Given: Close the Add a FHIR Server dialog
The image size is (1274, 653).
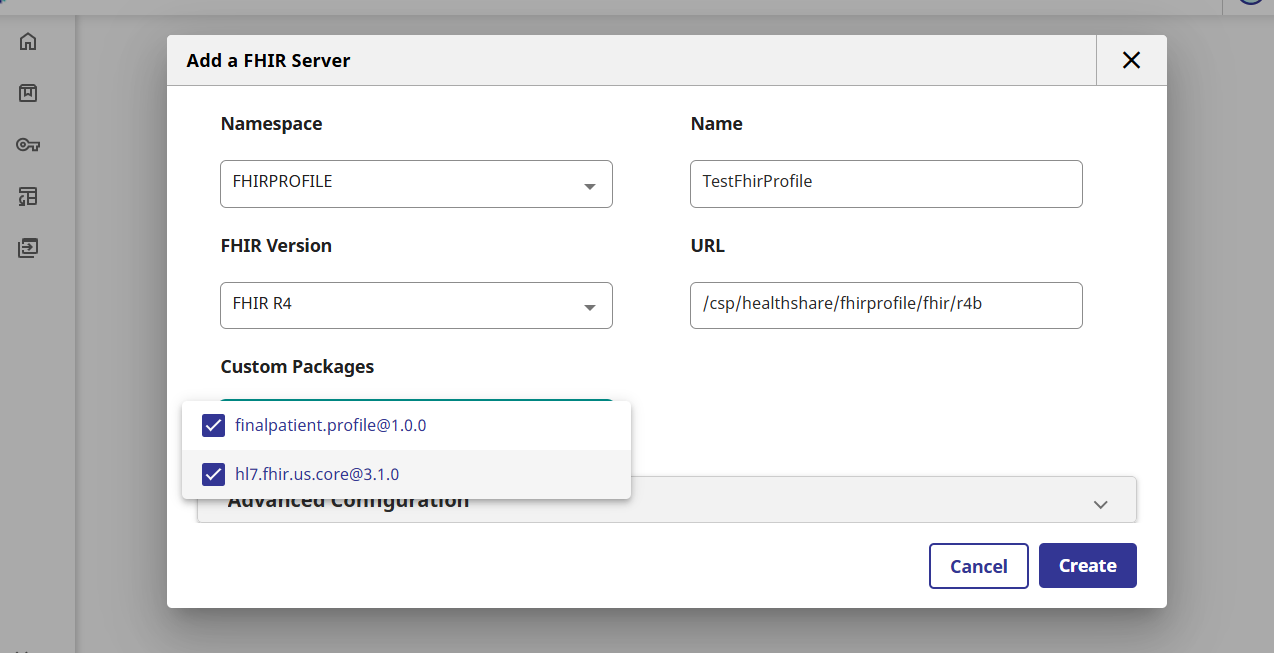Looking at the screenshot, I should [1131, 60].
